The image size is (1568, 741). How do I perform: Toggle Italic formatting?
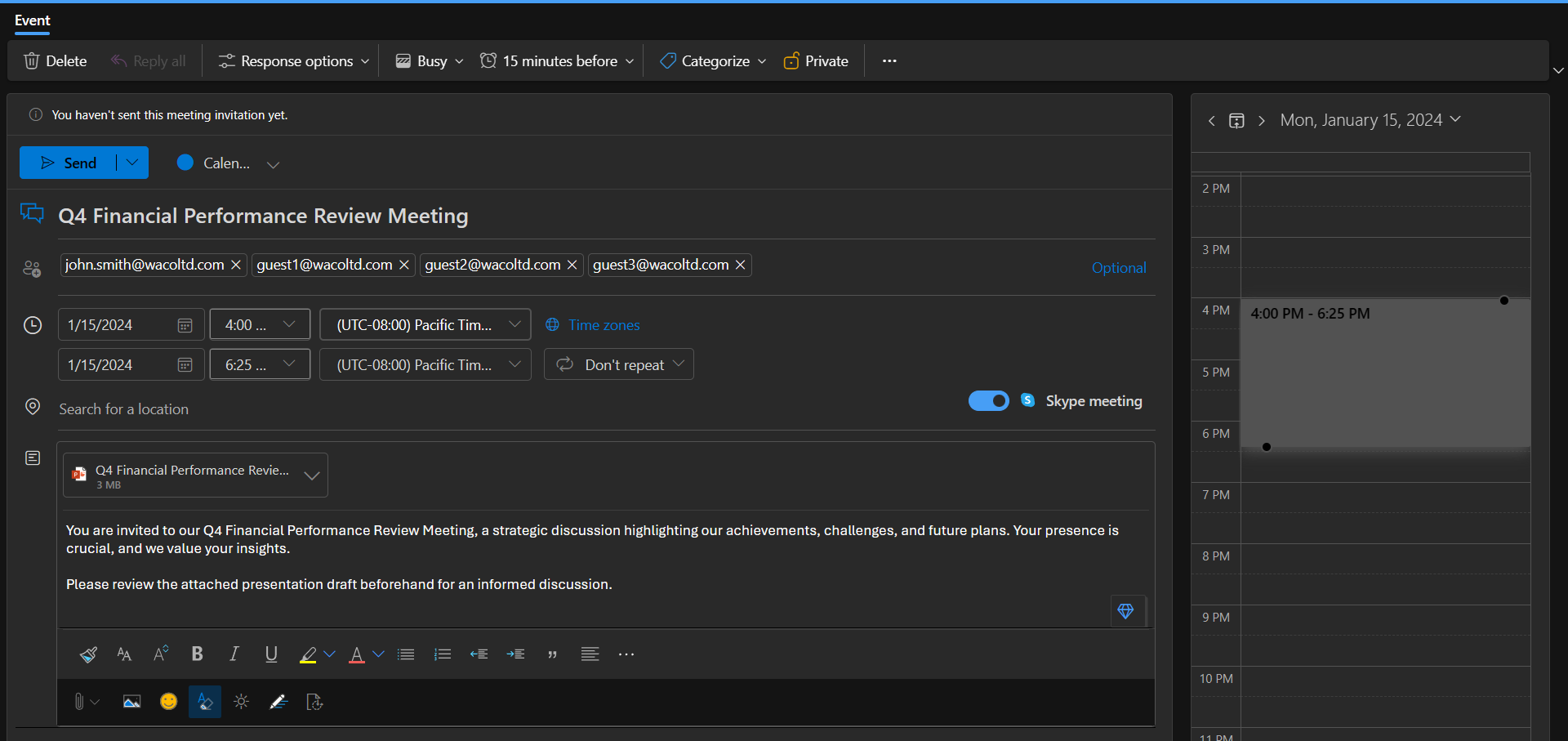[x=234, y=654]
